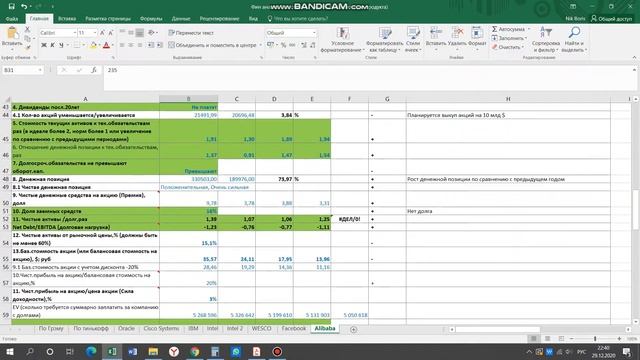Toggle italic К formatting
The height and width of the screenshot is (360, 640).
coord(52,45)
